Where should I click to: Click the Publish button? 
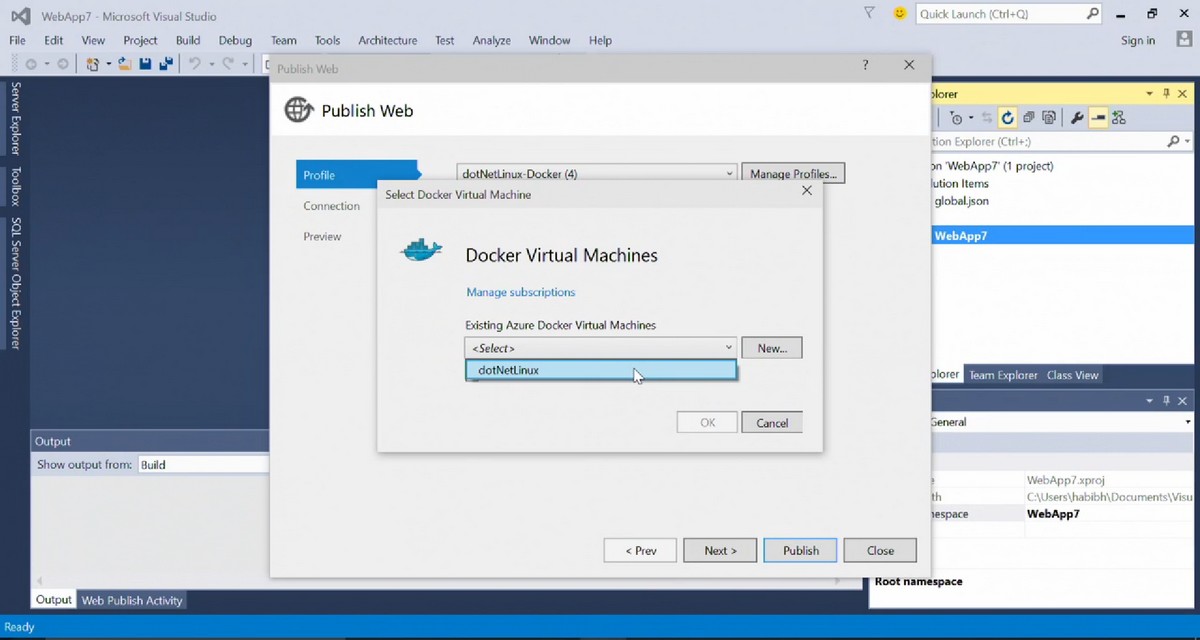(801, 550)
